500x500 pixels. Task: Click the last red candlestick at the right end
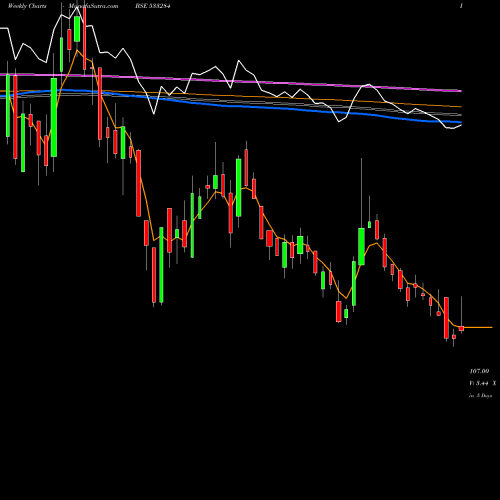pos(461,329)
